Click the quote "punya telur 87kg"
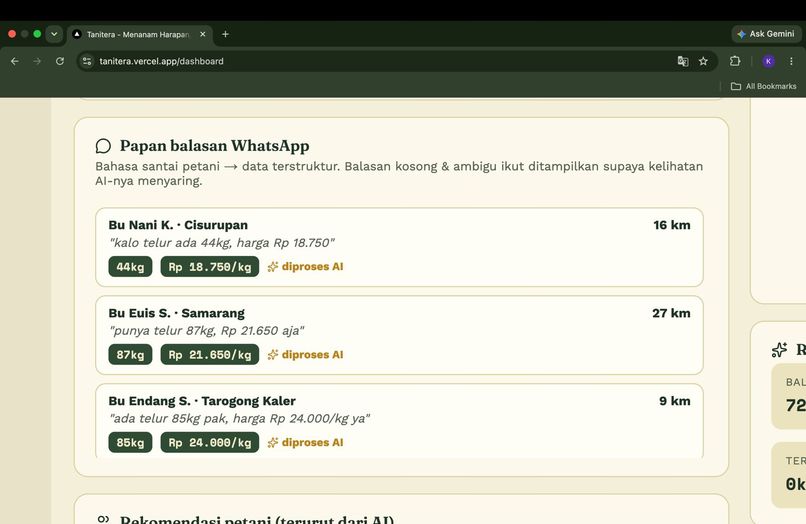This screenshot has height=524, width=806. [206, 331]
